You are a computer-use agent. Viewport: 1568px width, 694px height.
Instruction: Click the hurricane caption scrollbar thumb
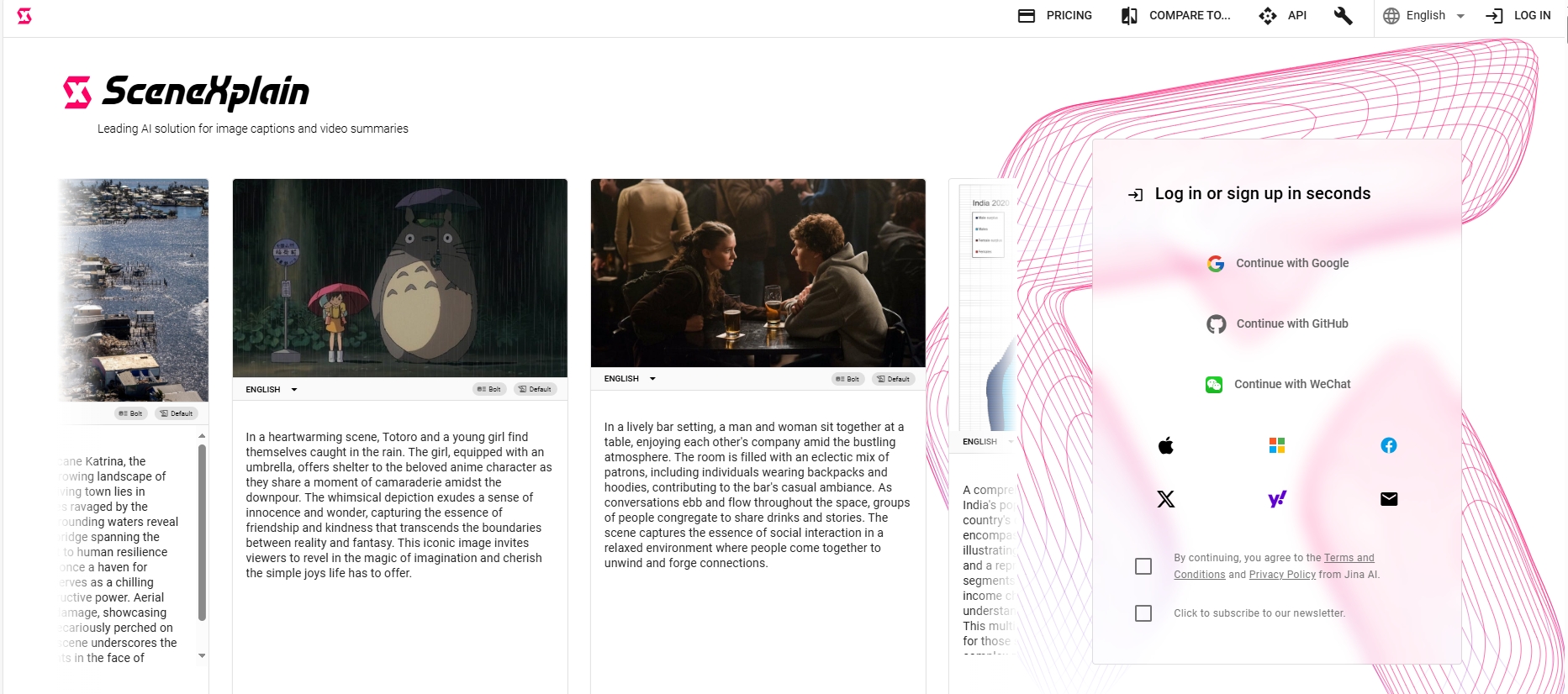click(x=202, y=533)
